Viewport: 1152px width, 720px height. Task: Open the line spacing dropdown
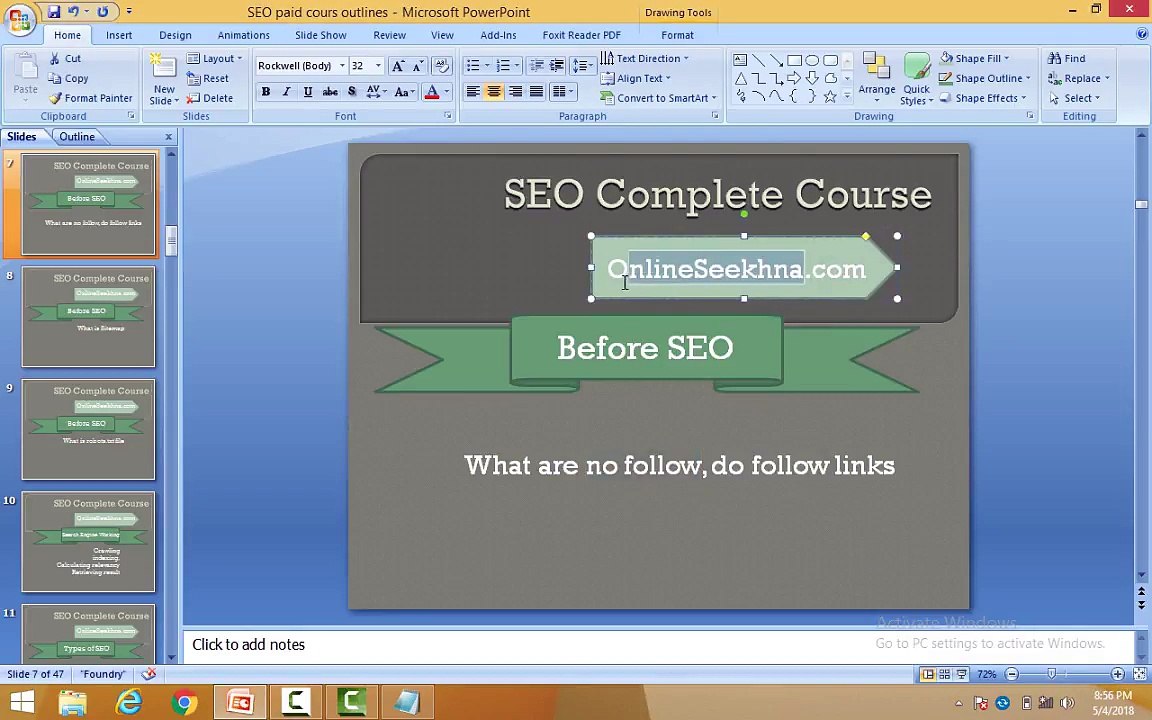pos(583,66)
